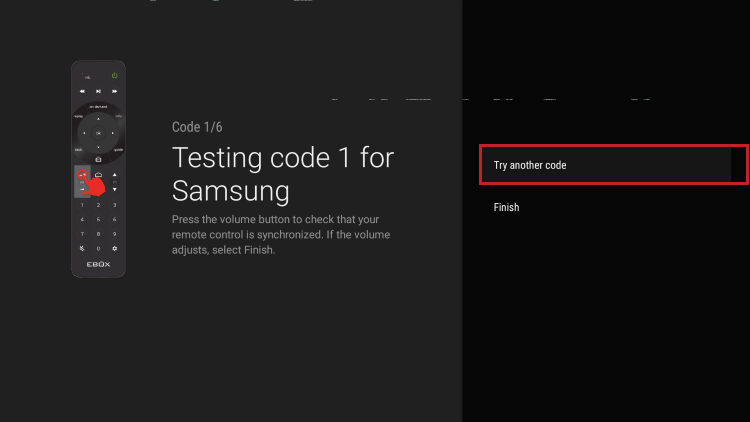Click the rewind icon on the remote
Viewport: 750px width, 422px height.
pyautogui.click(x=82, y=91)
